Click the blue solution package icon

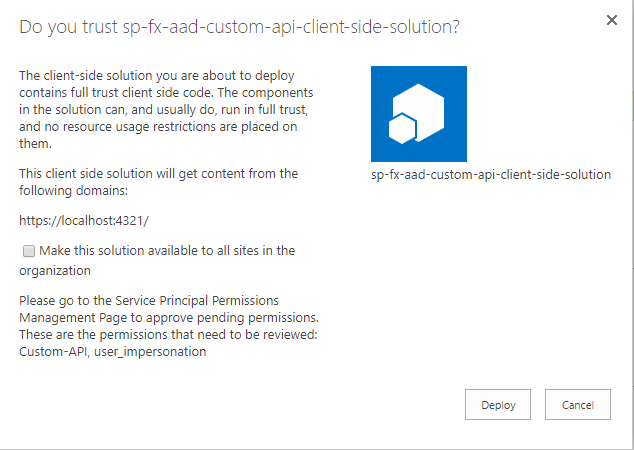point(419,114)
